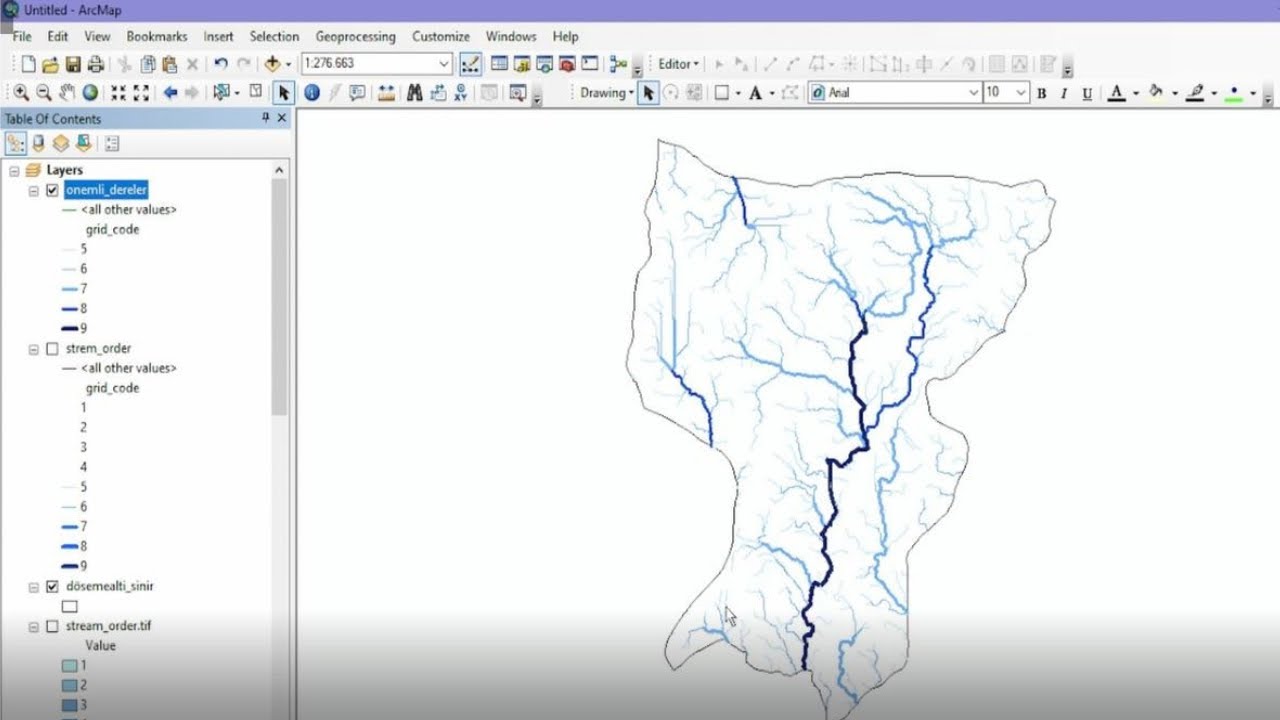Screen dimensions: 1280x720
Task: Toggle Italic text formatting
Action: (1063, 93)
